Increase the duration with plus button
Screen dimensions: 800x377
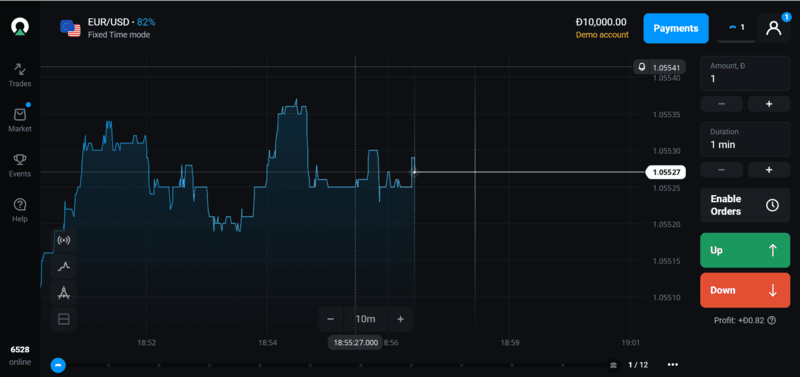point(769,169)
